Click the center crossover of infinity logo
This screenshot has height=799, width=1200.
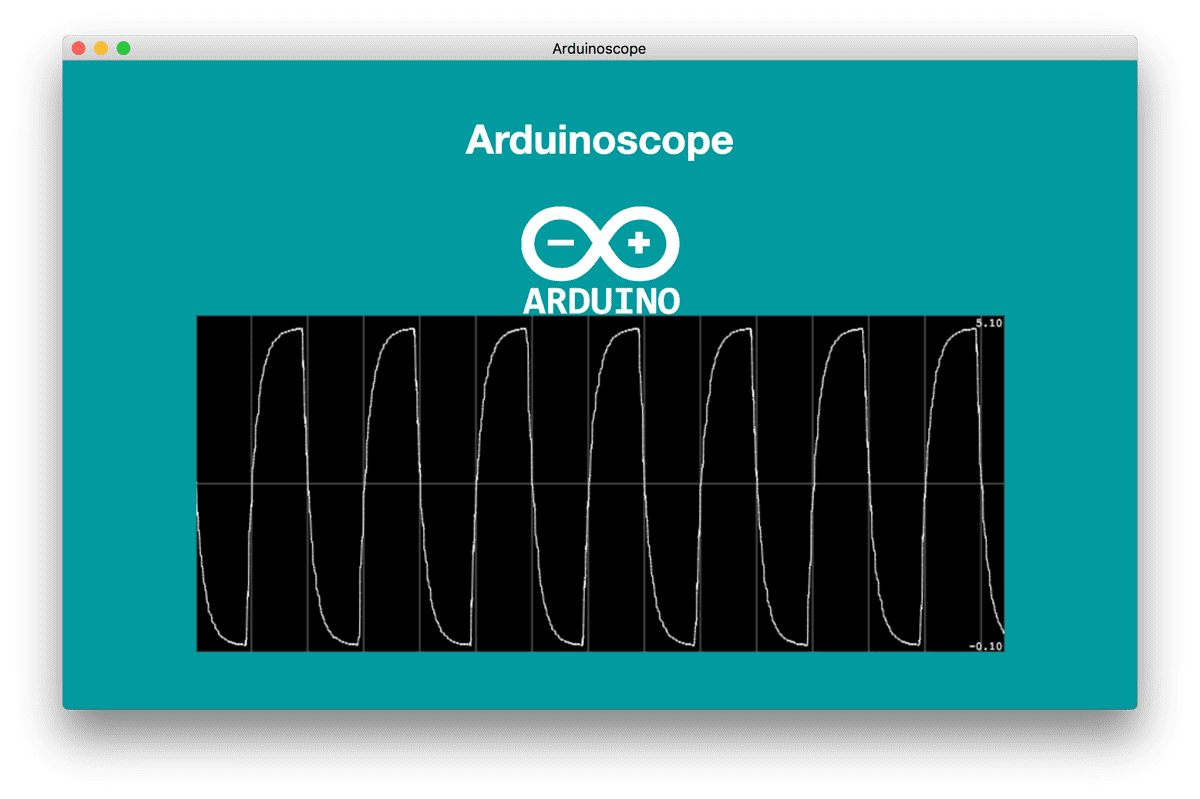point(600,243)
